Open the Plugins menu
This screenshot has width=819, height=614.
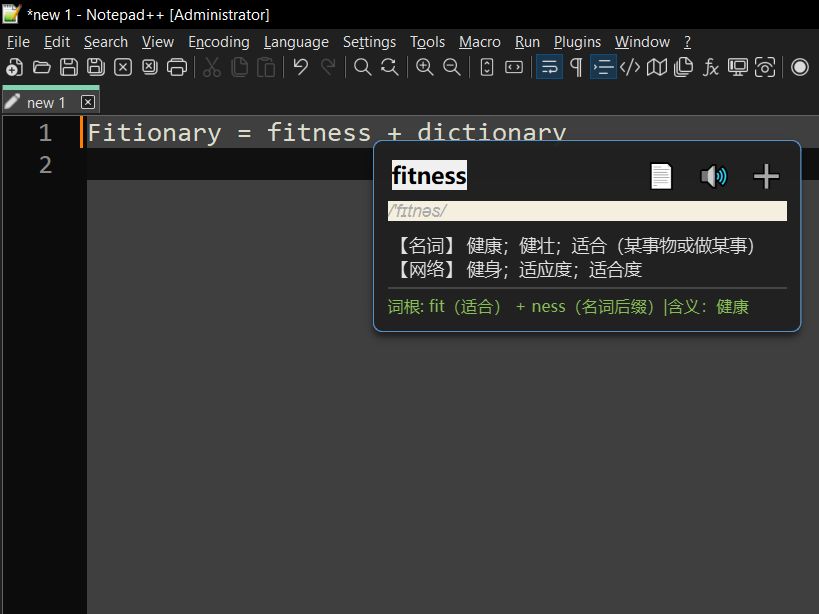(x=577, y=42)
